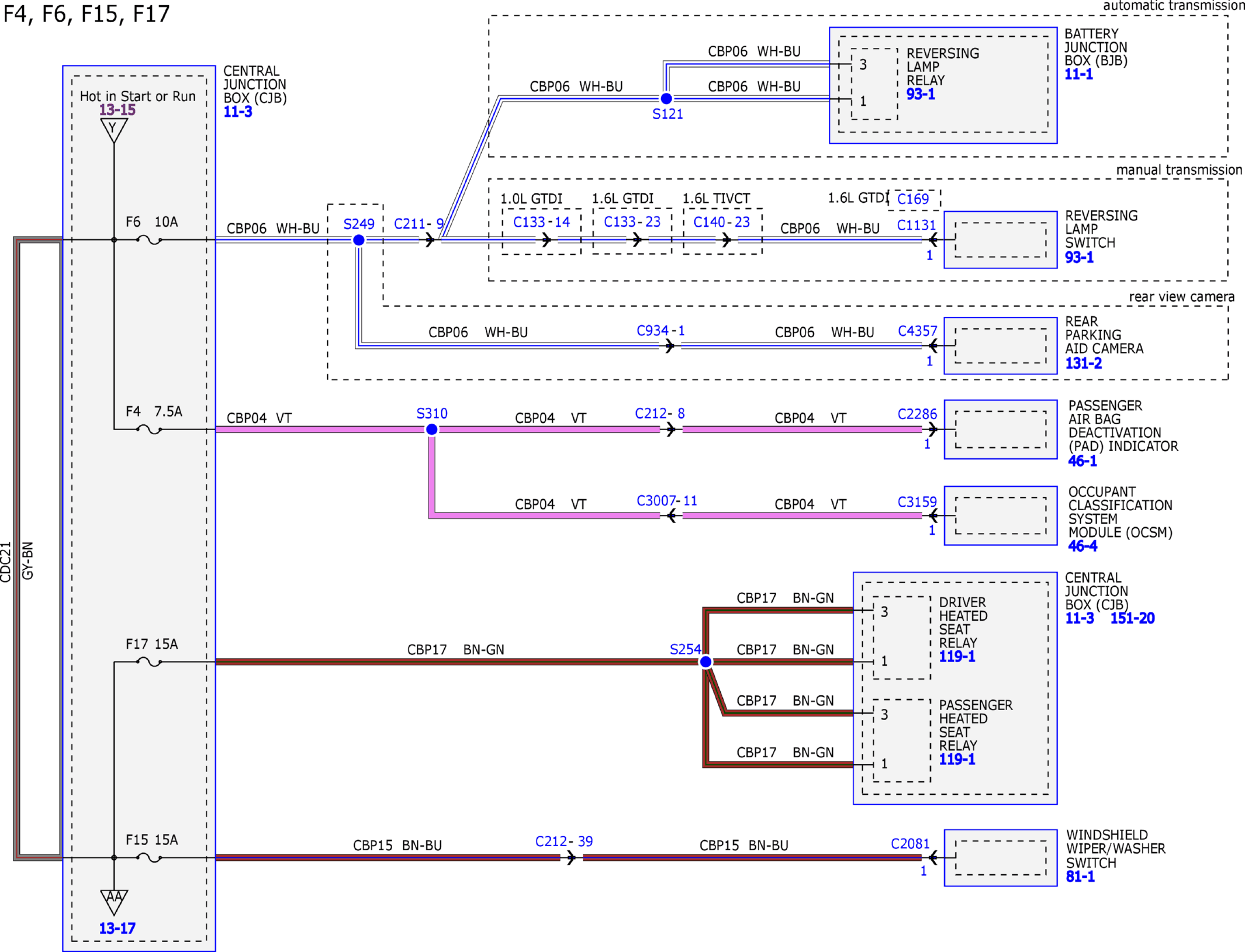Image resolution: width=1245 pixels, height=952 pixels.
Task: Click the S254 splice junction dot
Action: 705,662
